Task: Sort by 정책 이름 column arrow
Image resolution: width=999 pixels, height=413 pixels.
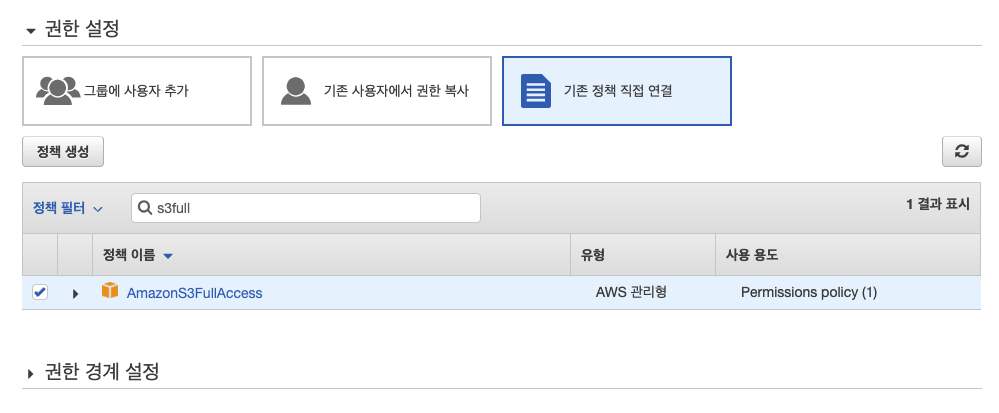Action: (168, 256)
